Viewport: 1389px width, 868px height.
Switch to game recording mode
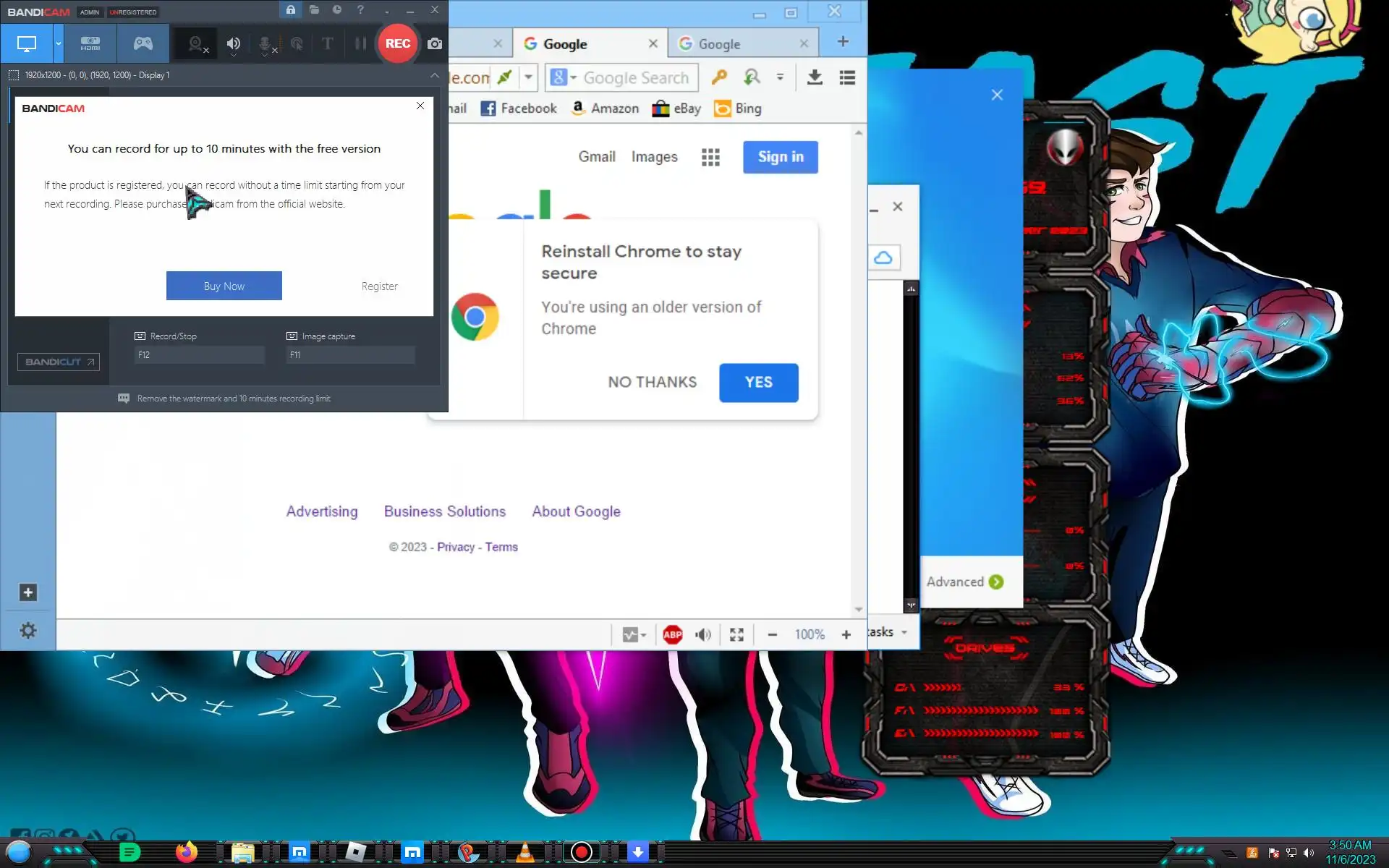pyautogui.click(x=143, y=43)
